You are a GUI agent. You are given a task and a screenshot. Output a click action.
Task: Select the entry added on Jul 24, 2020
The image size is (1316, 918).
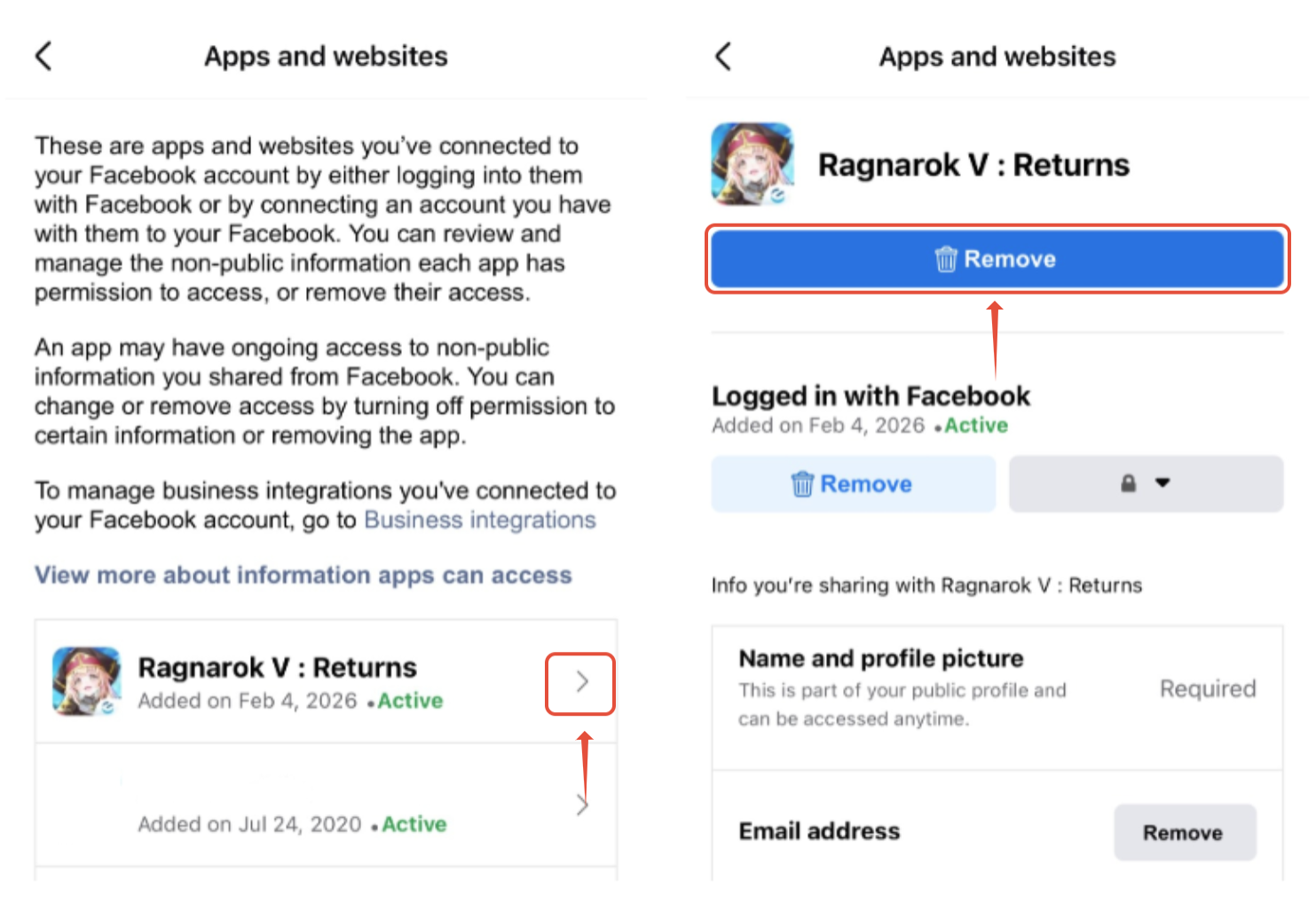click(x=326, y=805)
